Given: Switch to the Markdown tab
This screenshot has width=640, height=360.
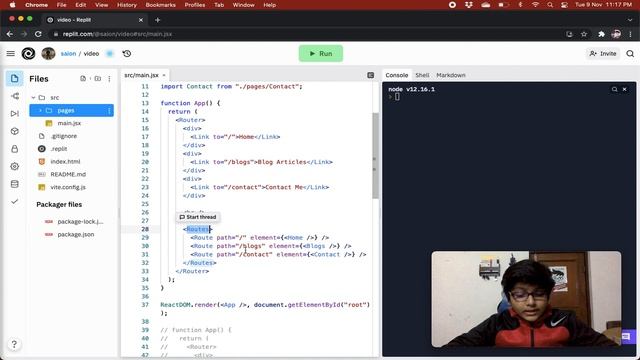Looking at the screenshot, I should (451, 75).
